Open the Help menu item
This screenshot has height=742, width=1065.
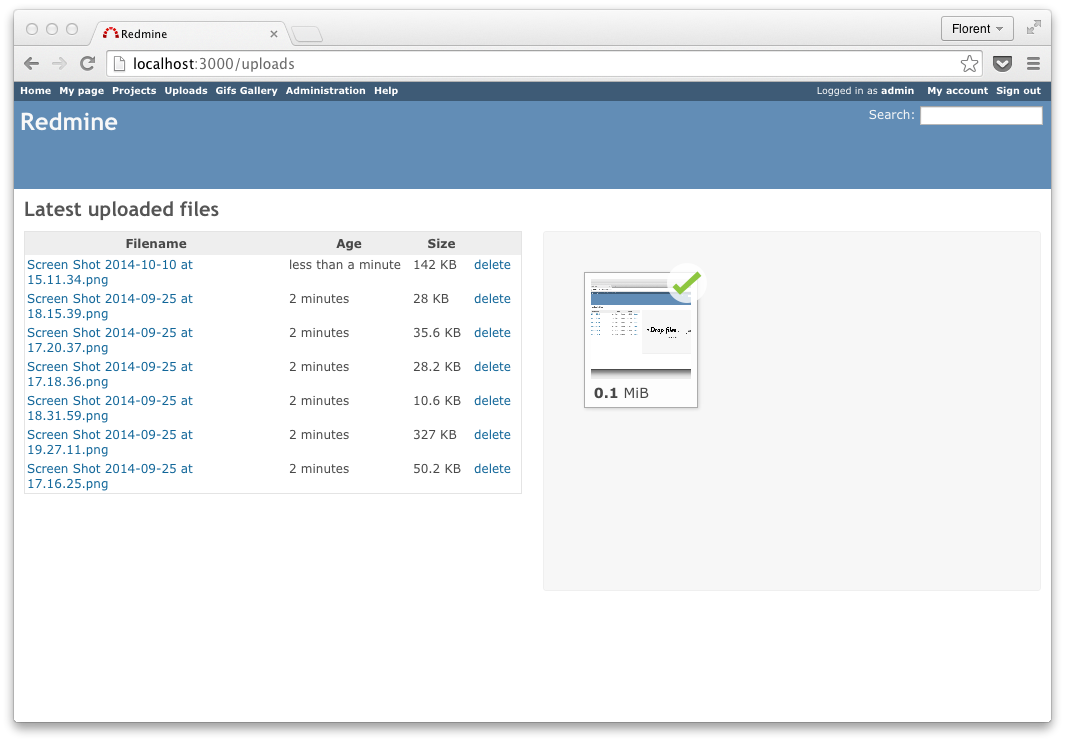(386, 90)
